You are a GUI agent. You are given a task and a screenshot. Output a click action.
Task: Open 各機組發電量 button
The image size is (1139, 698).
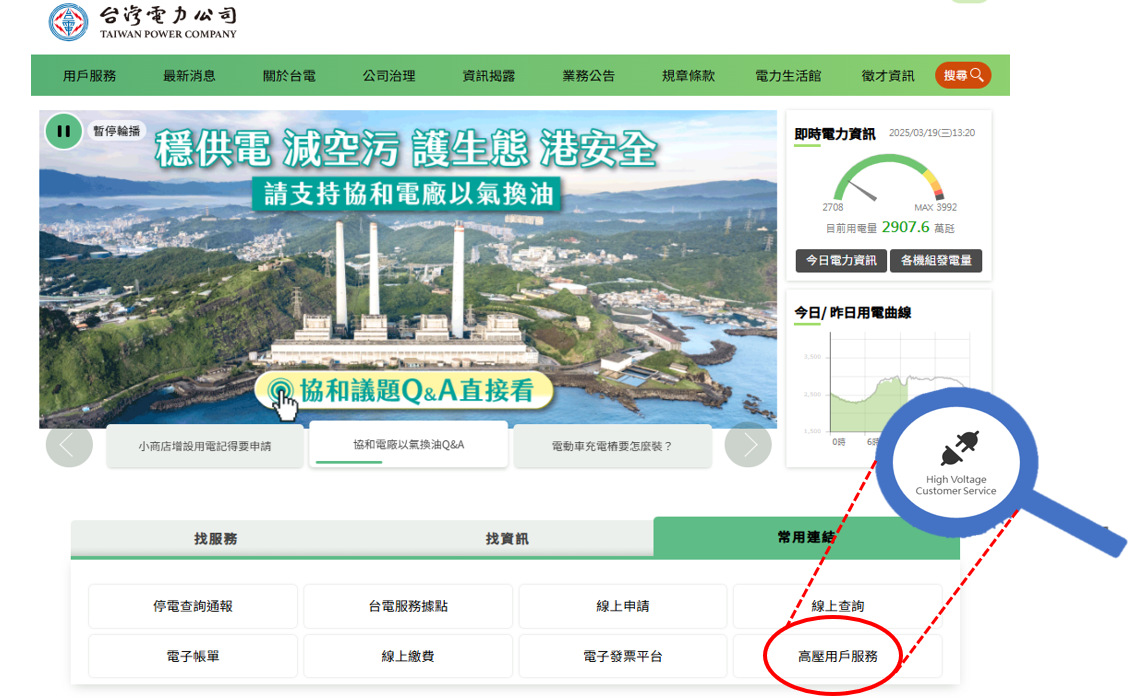[x=936, y=260]
